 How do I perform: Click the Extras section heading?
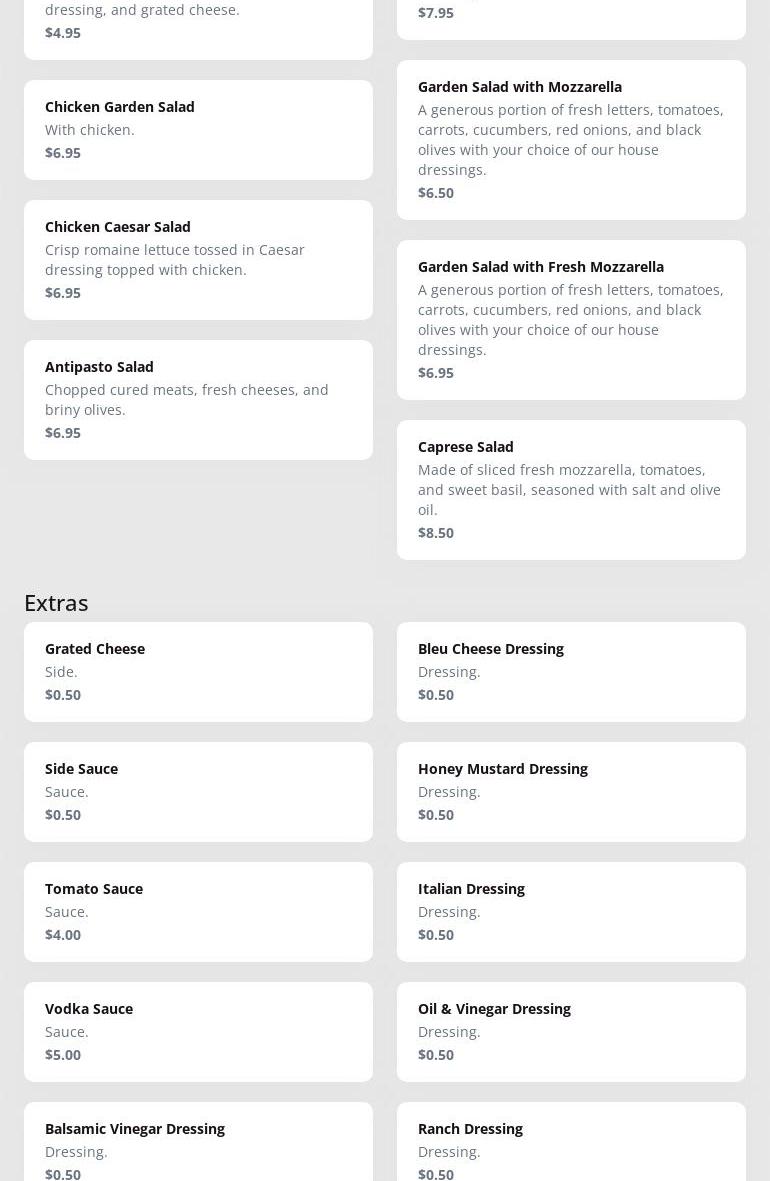(x=56, y=602)
